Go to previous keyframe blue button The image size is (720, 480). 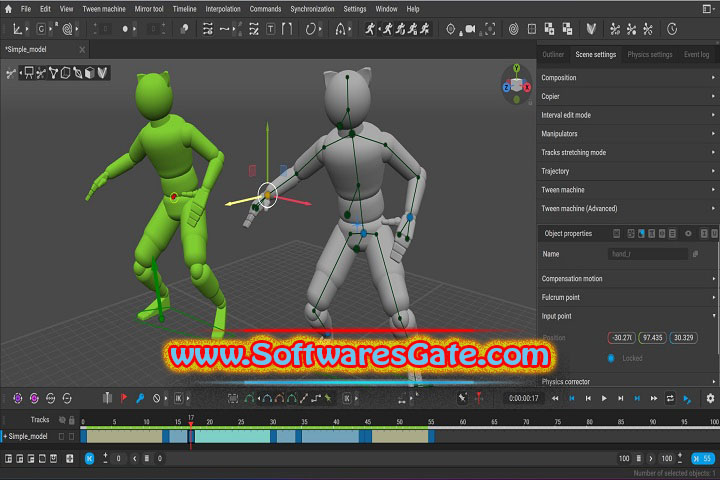pyautogui.click(x=572, y=398)
